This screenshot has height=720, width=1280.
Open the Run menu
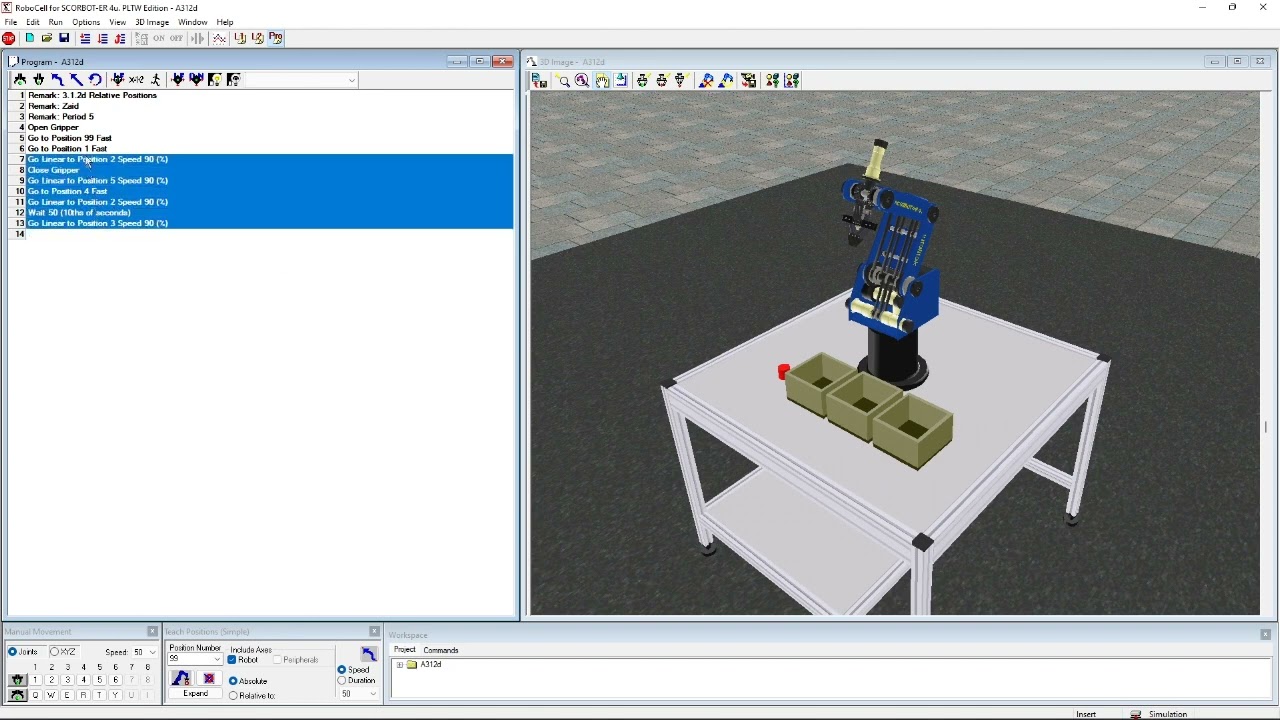55,22
